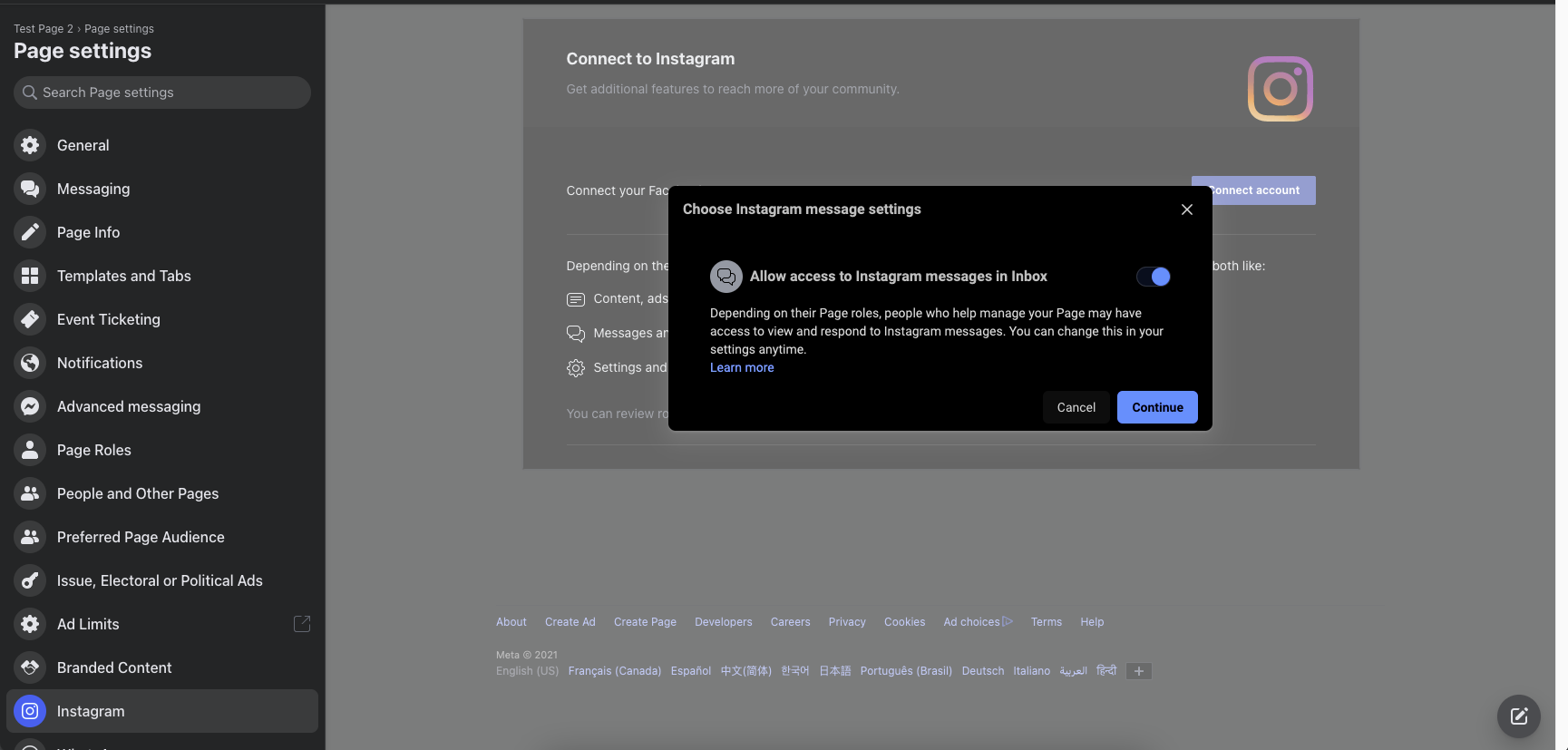Screen dimensions: 1568x750
Task: Toggle Instagram messages access in Inbox
Action: tap(1154, 277)
